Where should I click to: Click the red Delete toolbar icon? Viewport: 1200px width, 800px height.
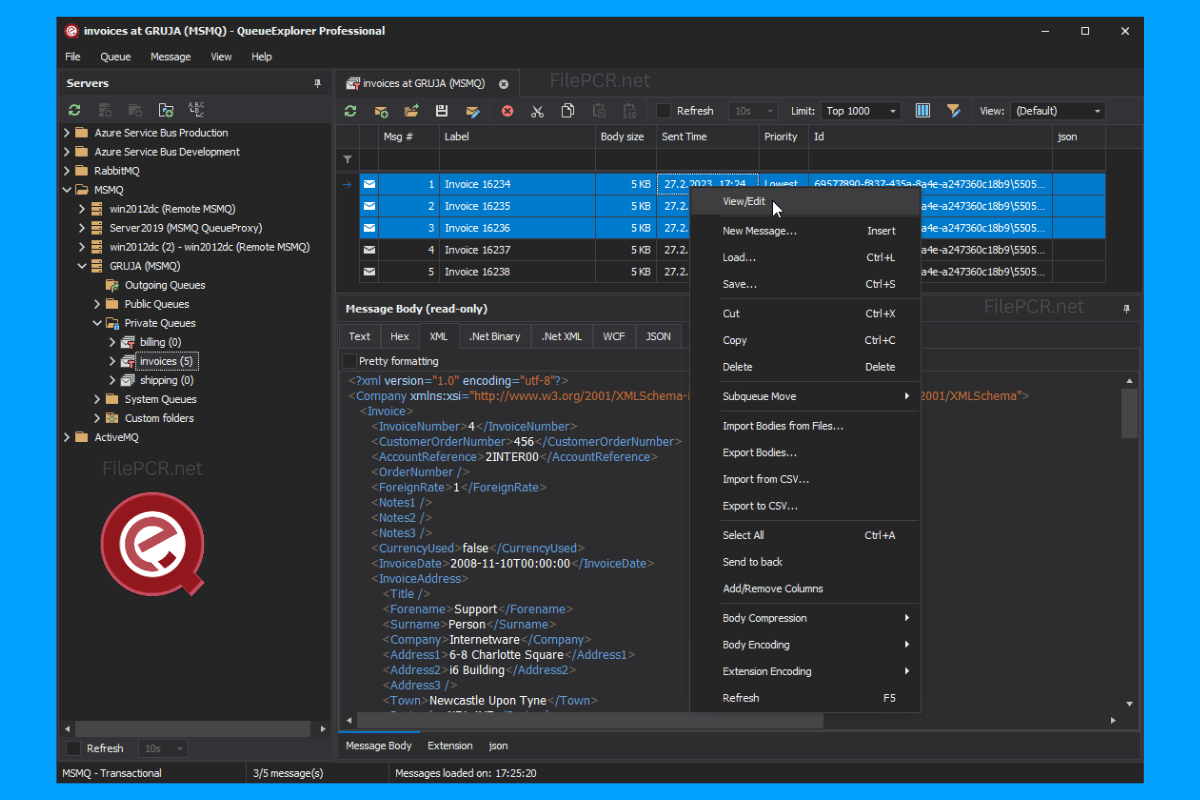tap(507, 111)
